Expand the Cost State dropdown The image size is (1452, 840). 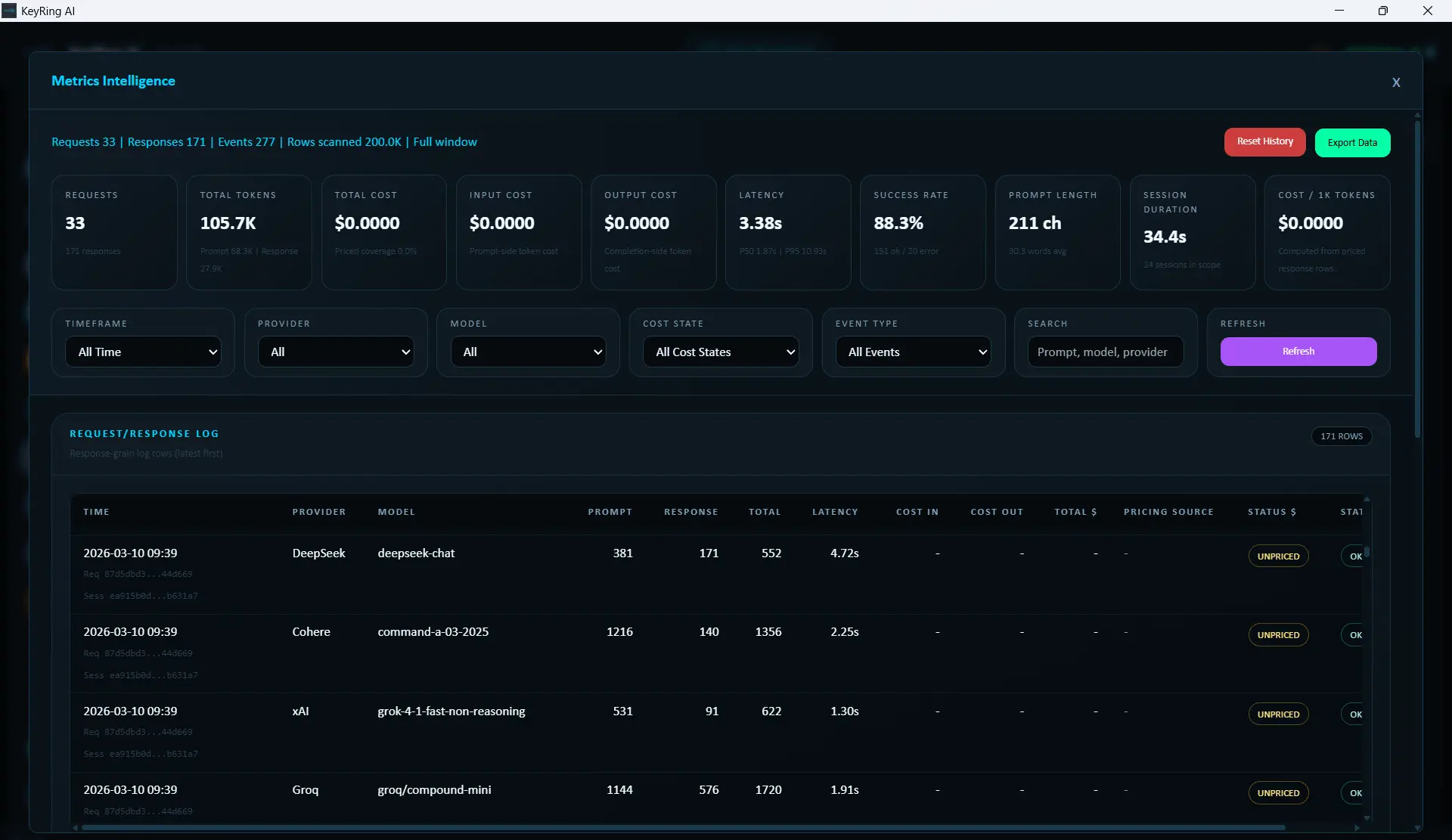[720, 352]
